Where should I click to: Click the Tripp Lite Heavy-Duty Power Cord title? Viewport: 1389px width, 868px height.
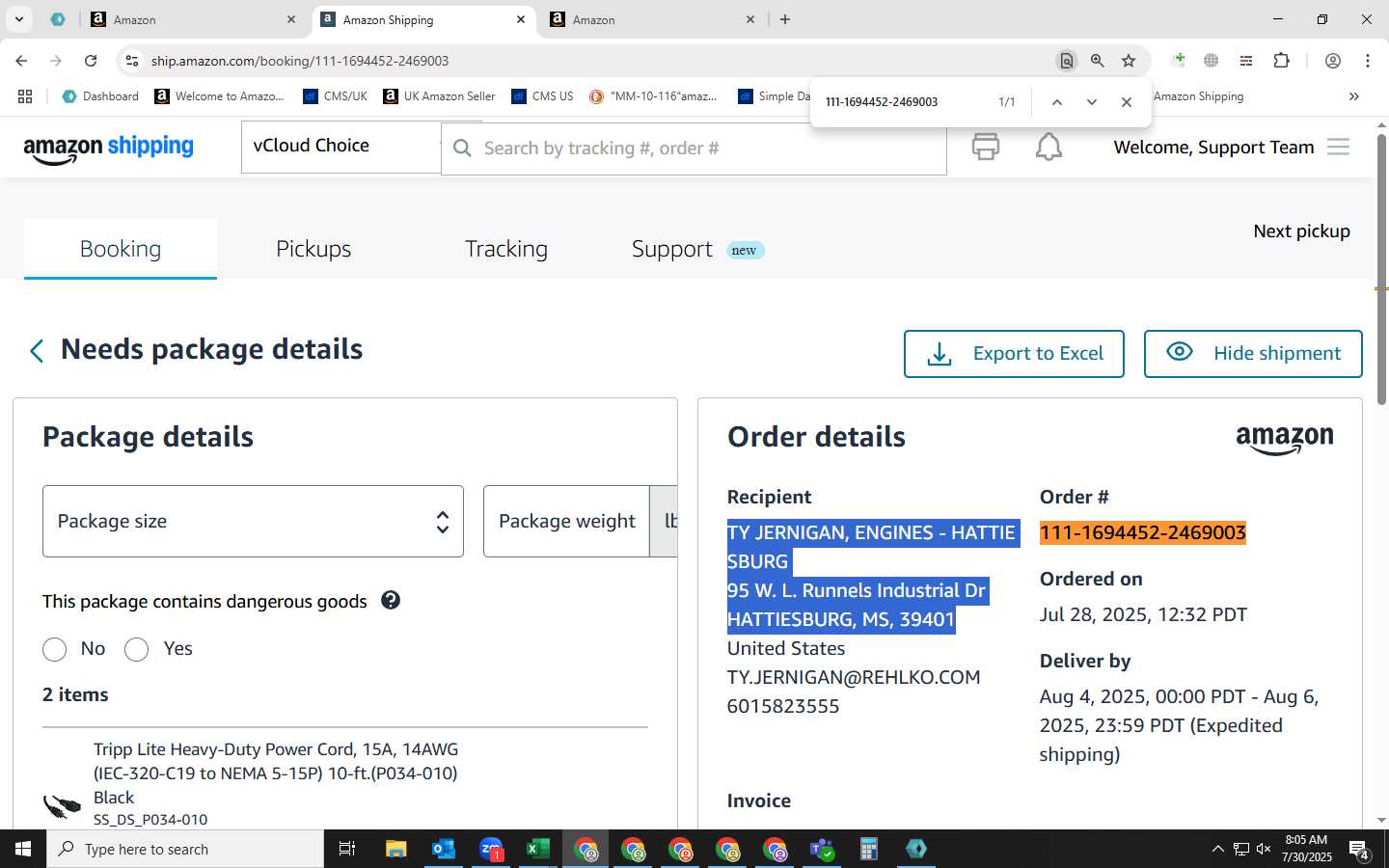point(276,773)
